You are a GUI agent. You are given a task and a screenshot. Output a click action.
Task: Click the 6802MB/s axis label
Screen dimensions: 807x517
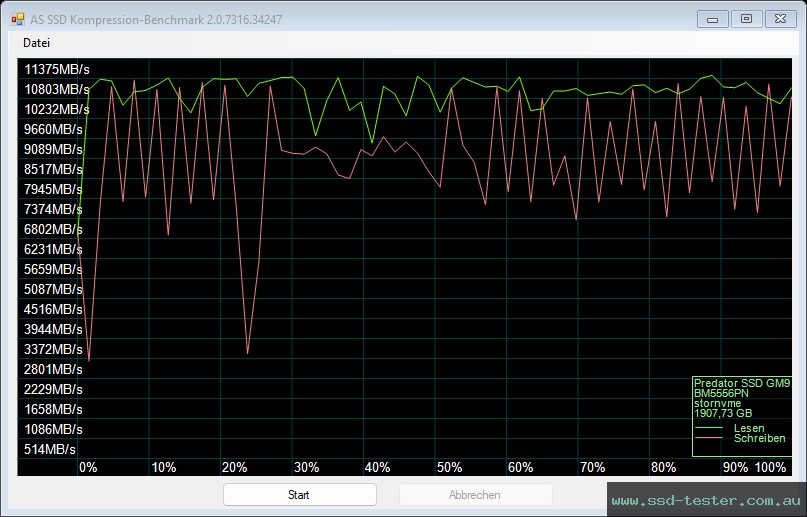[x=53, y=229]
